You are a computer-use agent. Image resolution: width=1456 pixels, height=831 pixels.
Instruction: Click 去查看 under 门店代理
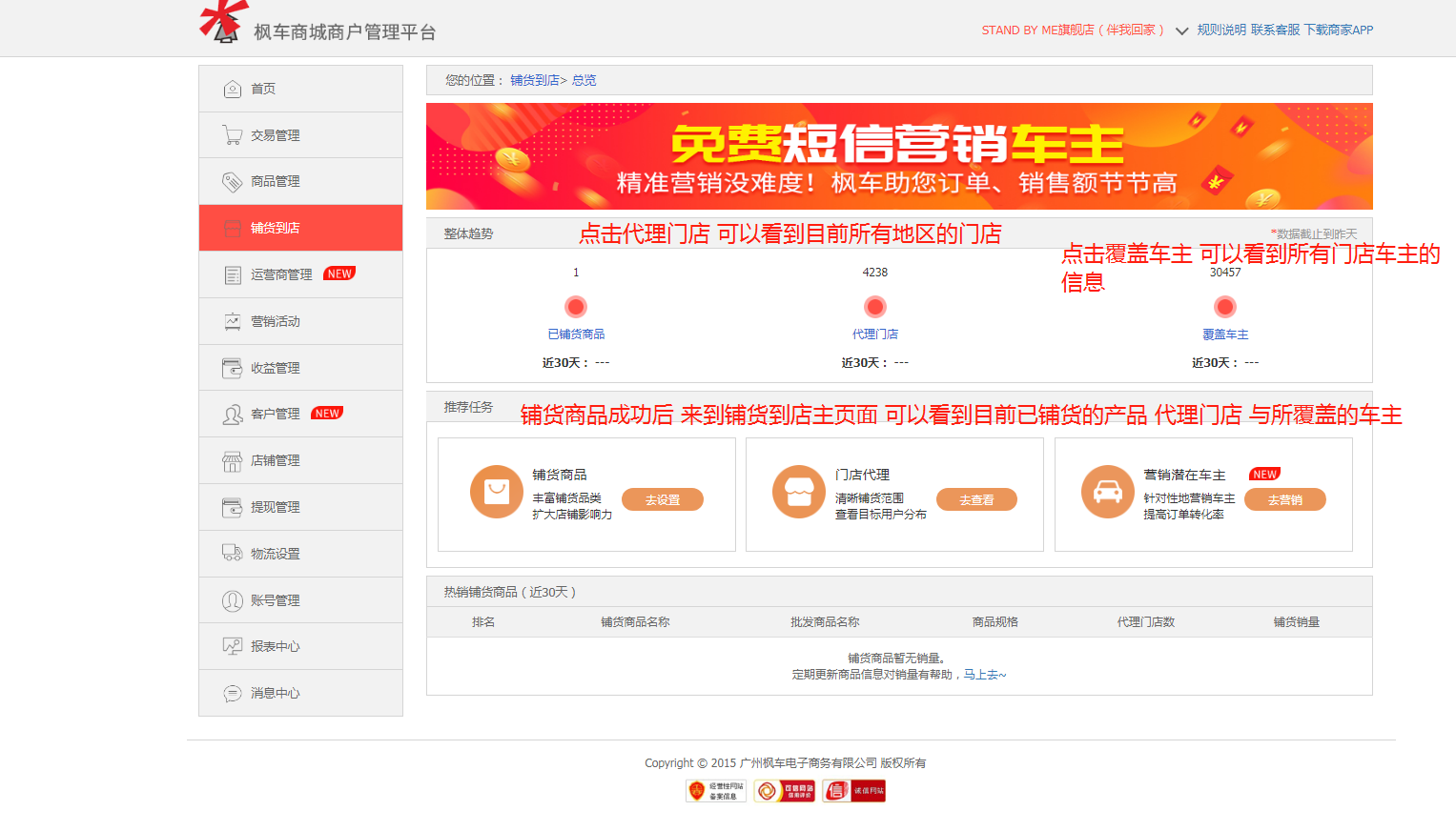(975, 498)
